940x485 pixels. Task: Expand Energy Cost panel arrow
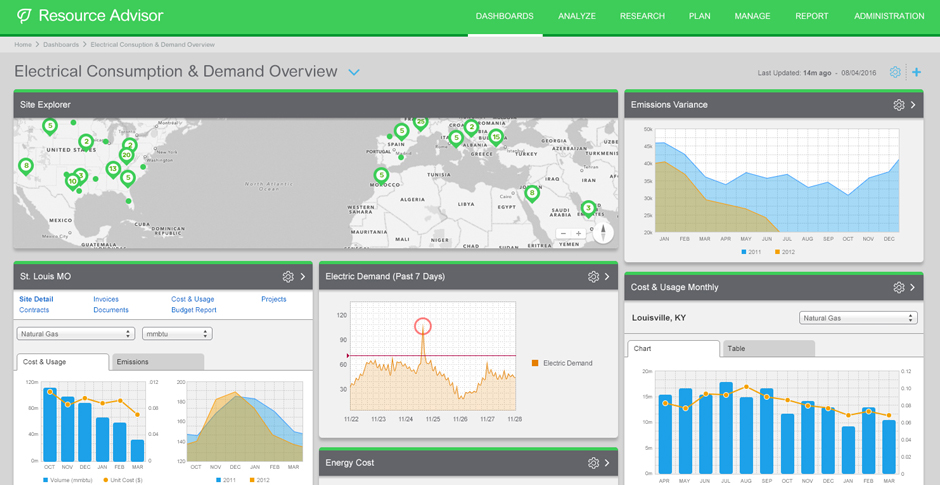point(607,463)
